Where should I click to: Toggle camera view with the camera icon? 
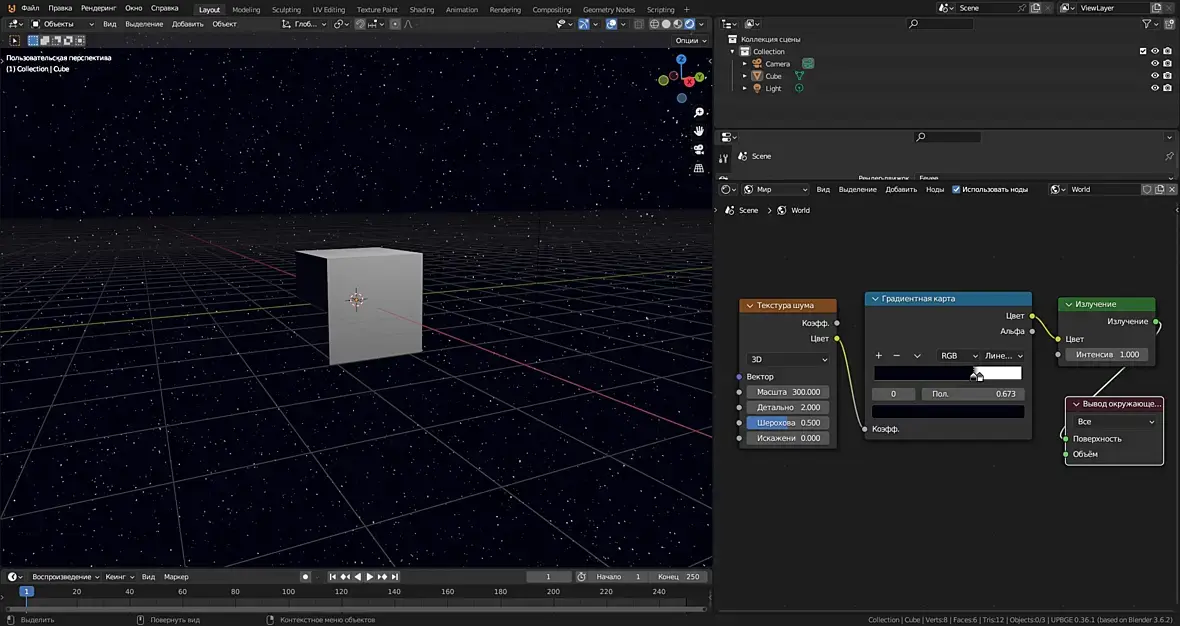pos(699,149)
